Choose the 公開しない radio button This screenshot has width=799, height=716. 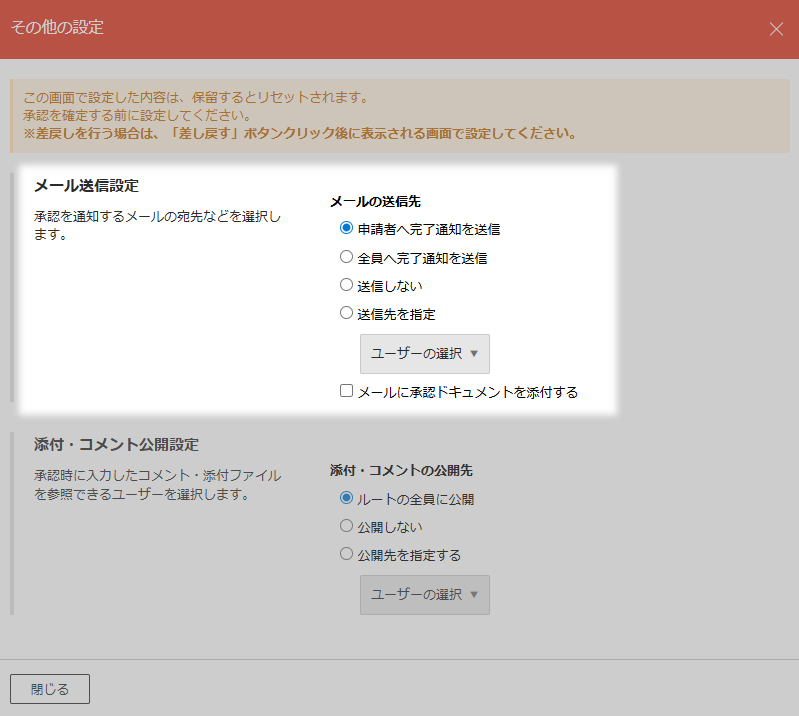(347, 526)
